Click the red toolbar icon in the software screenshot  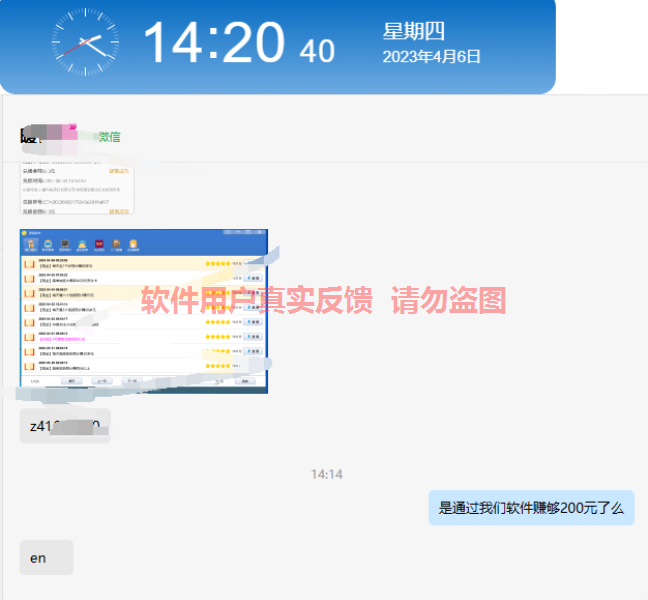click(99, 244)
